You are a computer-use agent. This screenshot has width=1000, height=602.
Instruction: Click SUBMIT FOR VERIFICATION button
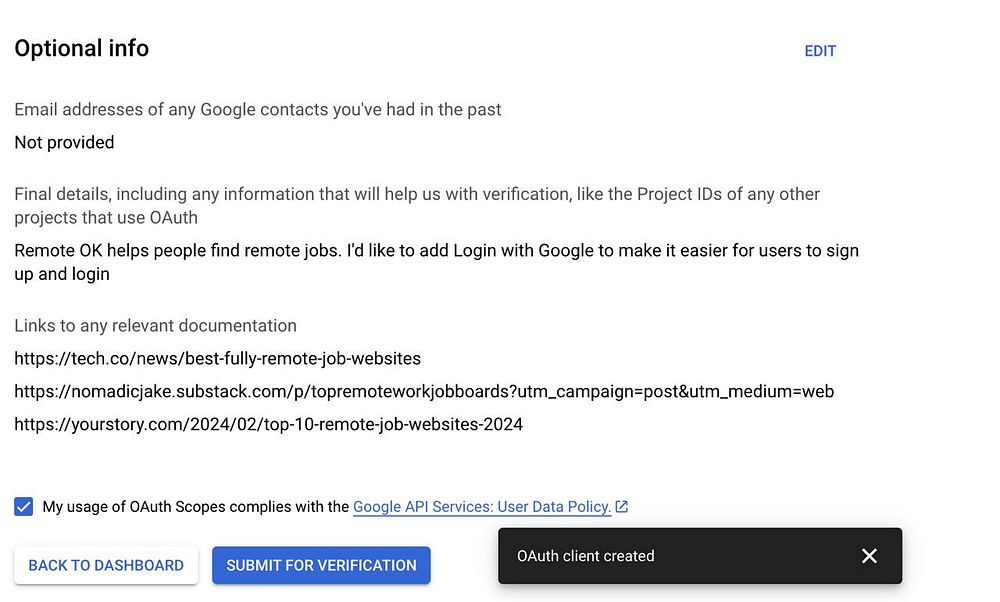click(321, 565)
